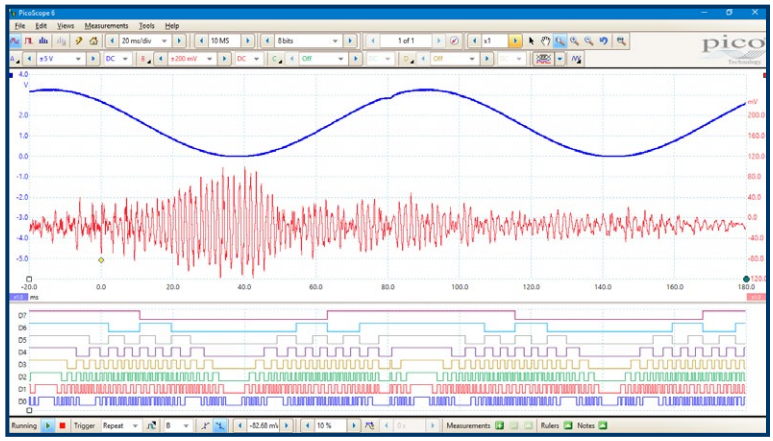Viewport: 773px width, 441px height.
Task: Open the Measurements menu
Action: click(x=106, y=26)
